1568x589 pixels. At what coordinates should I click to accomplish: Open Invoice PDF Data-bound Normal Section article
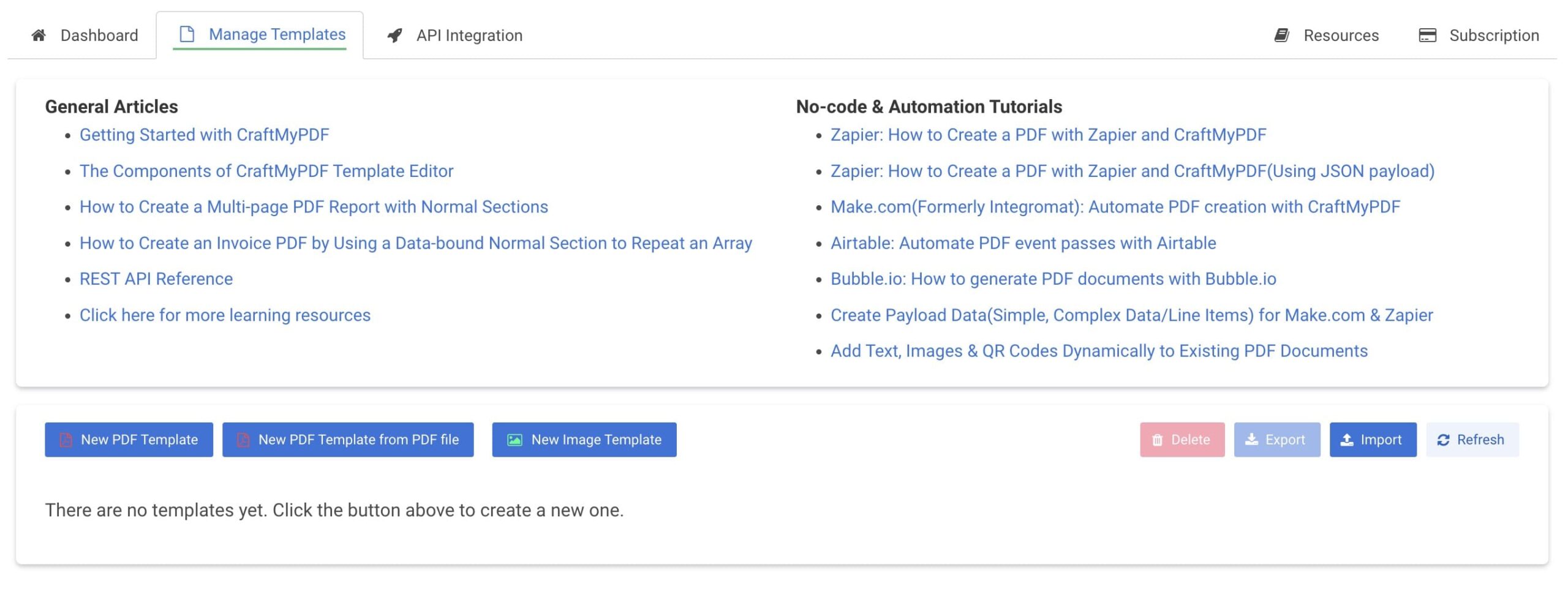click(x=416, y=243)
